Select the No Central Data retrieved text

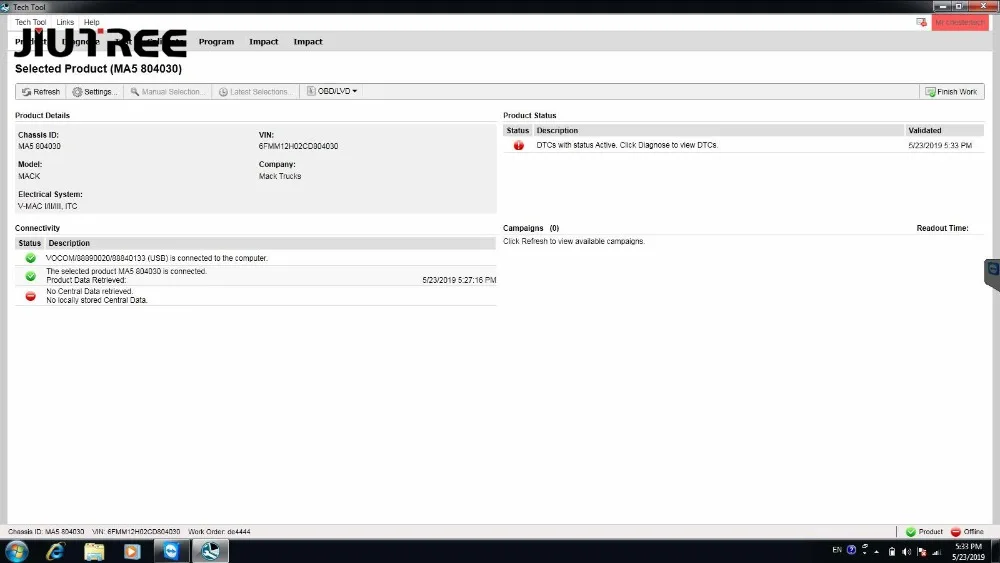coord(89,291)
